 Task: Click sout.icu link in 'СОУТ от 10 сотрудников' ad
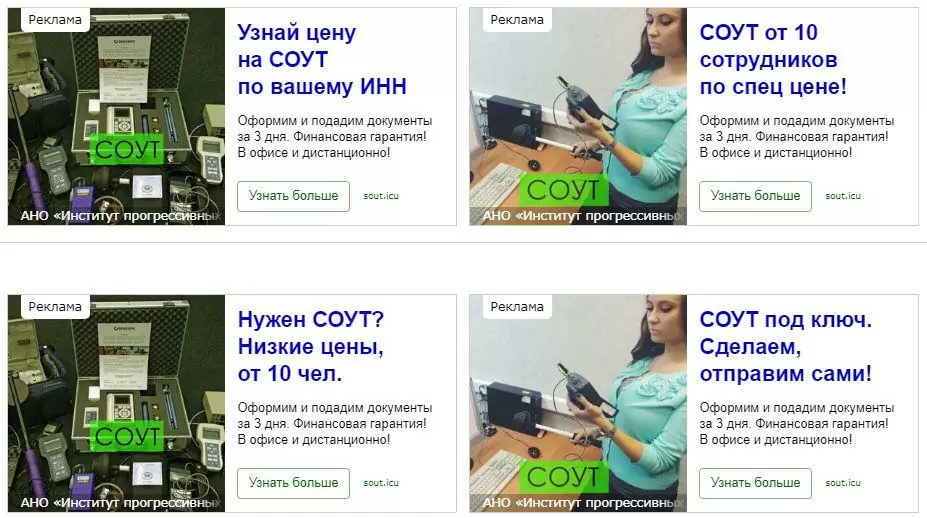[x=843, y=196]
